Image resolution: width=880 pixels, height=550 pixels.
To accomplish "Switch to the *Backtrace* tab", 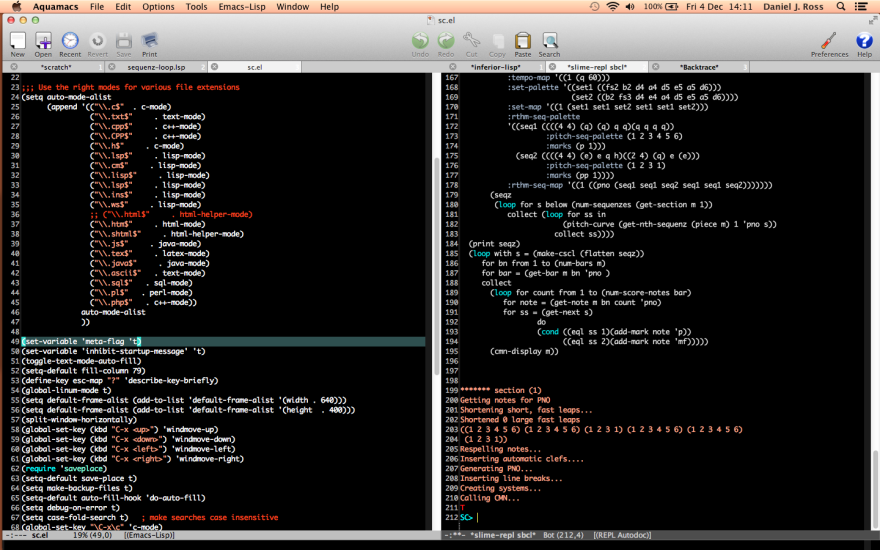I will tap(699, 67).
